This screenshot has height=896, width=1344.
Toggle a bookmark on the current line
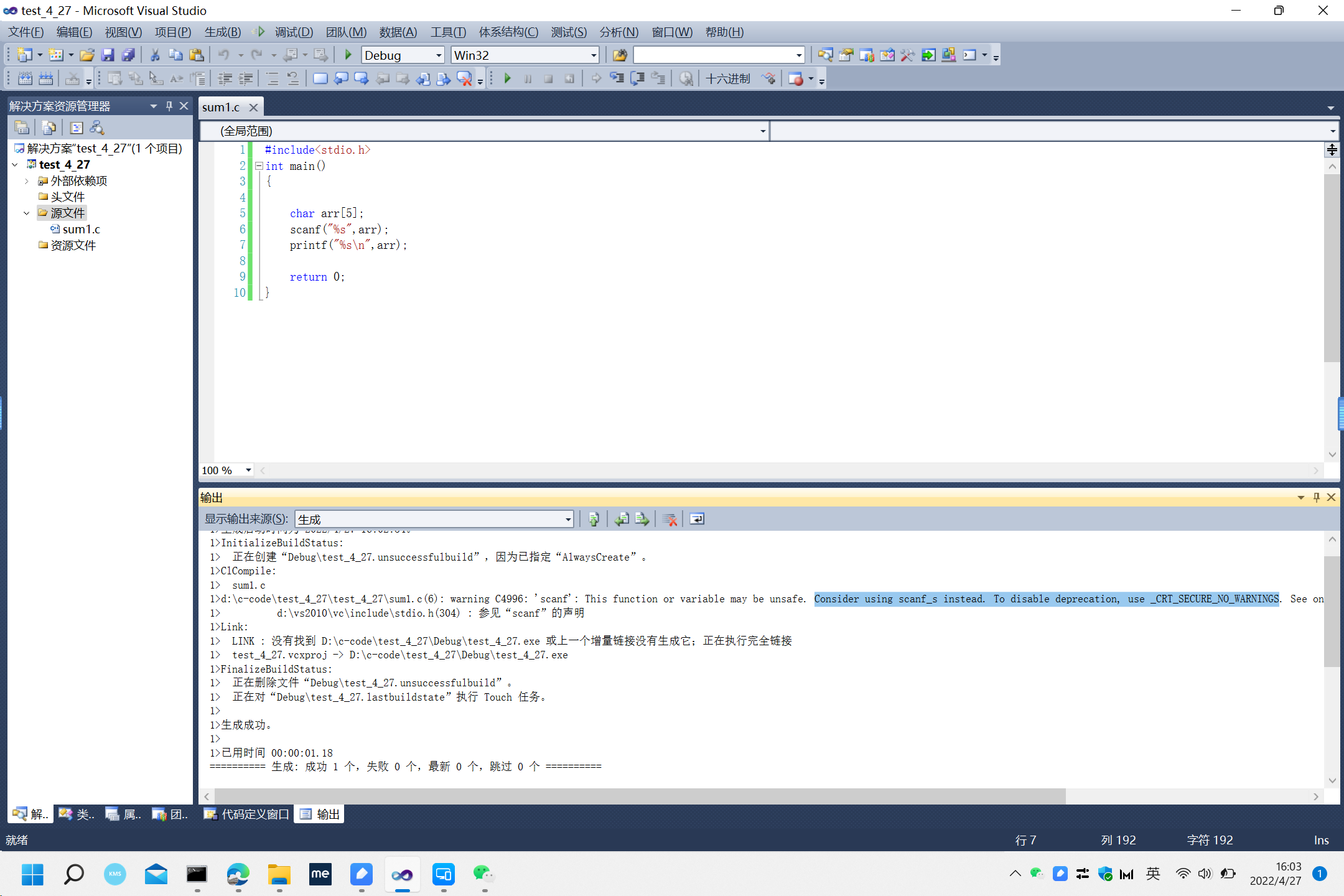pos(320,79)
